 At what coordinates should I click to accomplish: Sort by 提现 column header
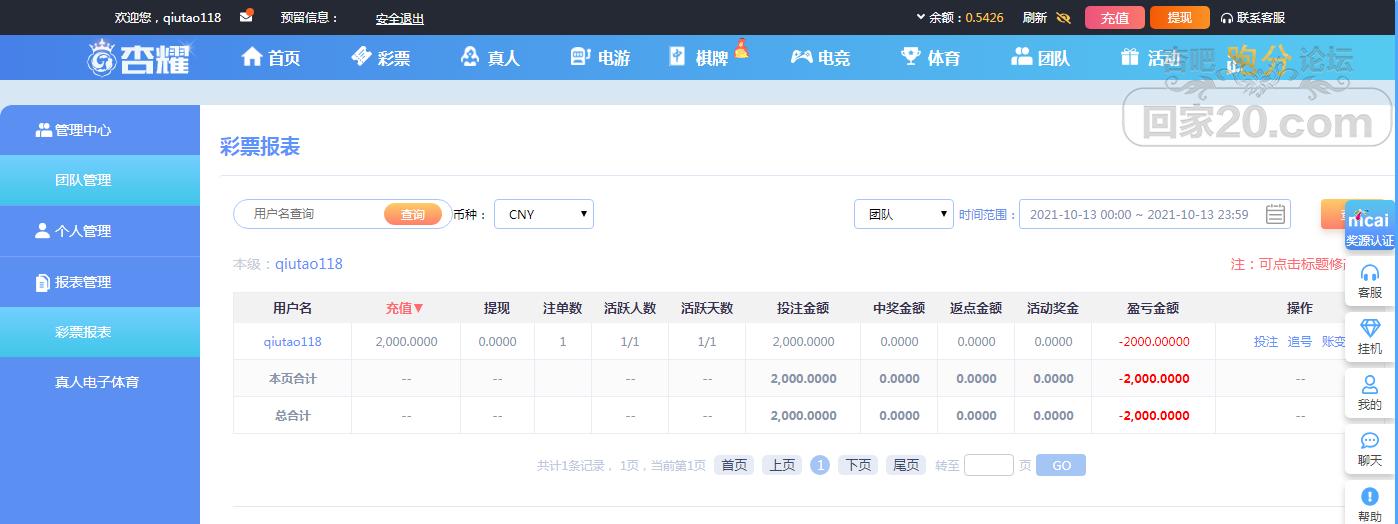tap(497, 308)
